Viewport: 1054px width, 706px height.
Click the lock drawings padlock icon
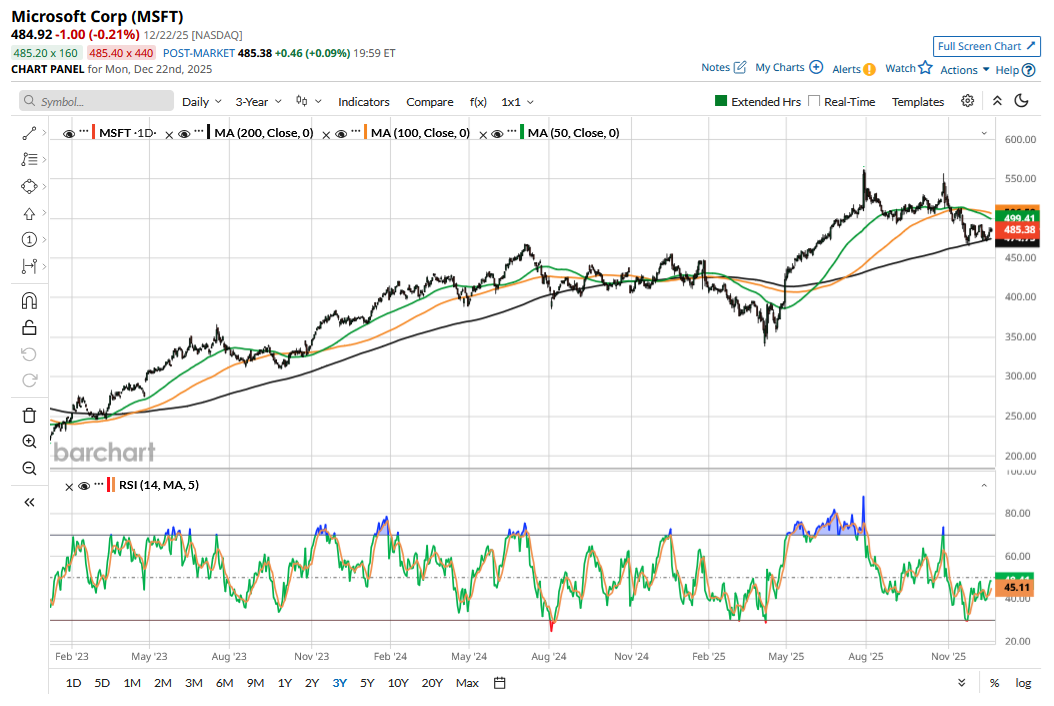[x=29, y=327]
